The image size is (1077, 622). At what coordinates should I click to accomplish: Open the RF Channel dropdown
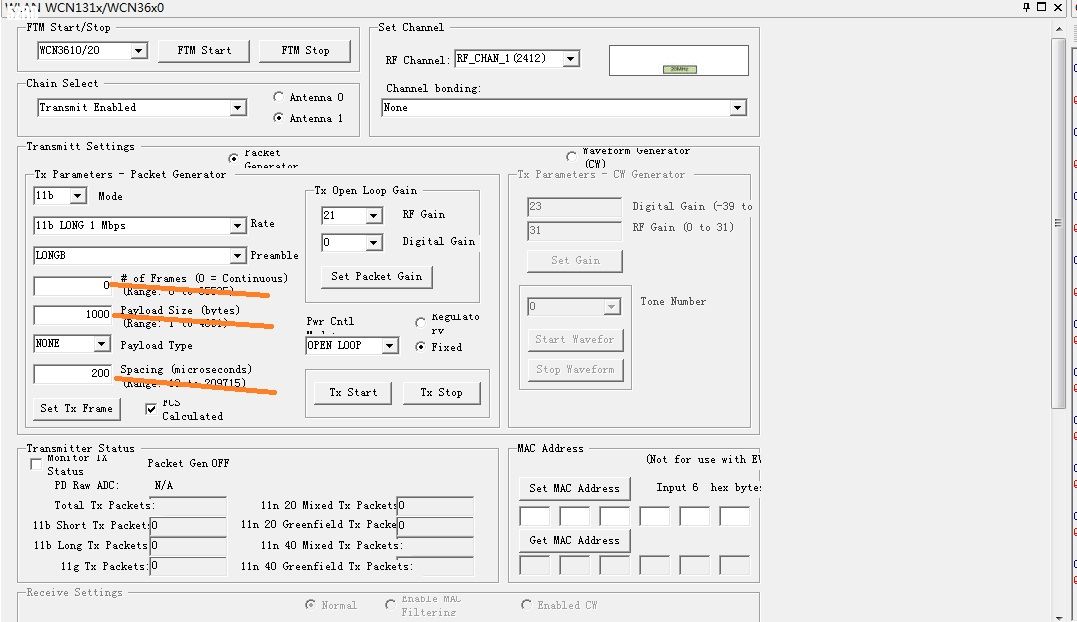(571, 59)
